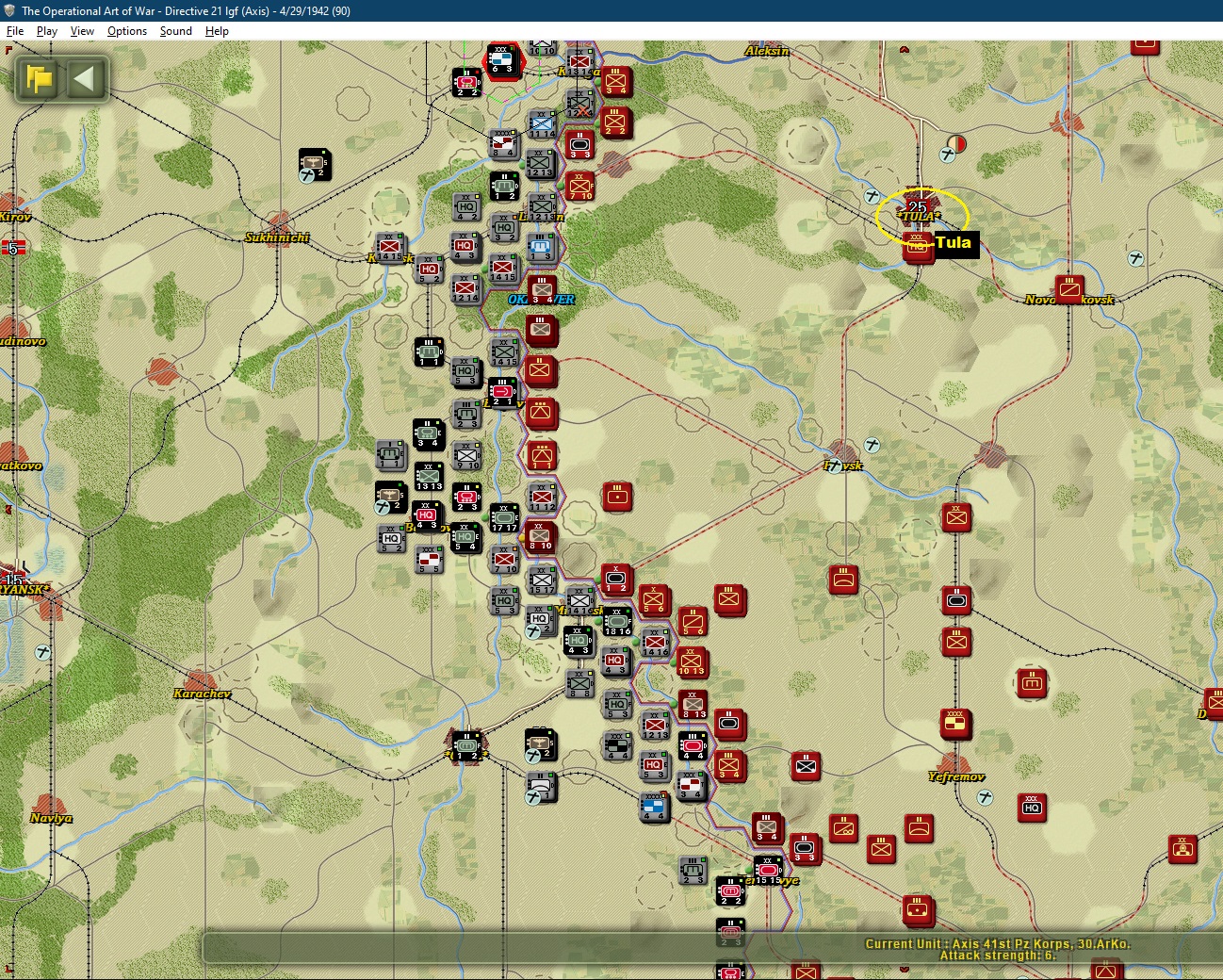Screen dimensions: 1223x980
Task: Click the left-pointing arrow button
Action: point(84,78)
